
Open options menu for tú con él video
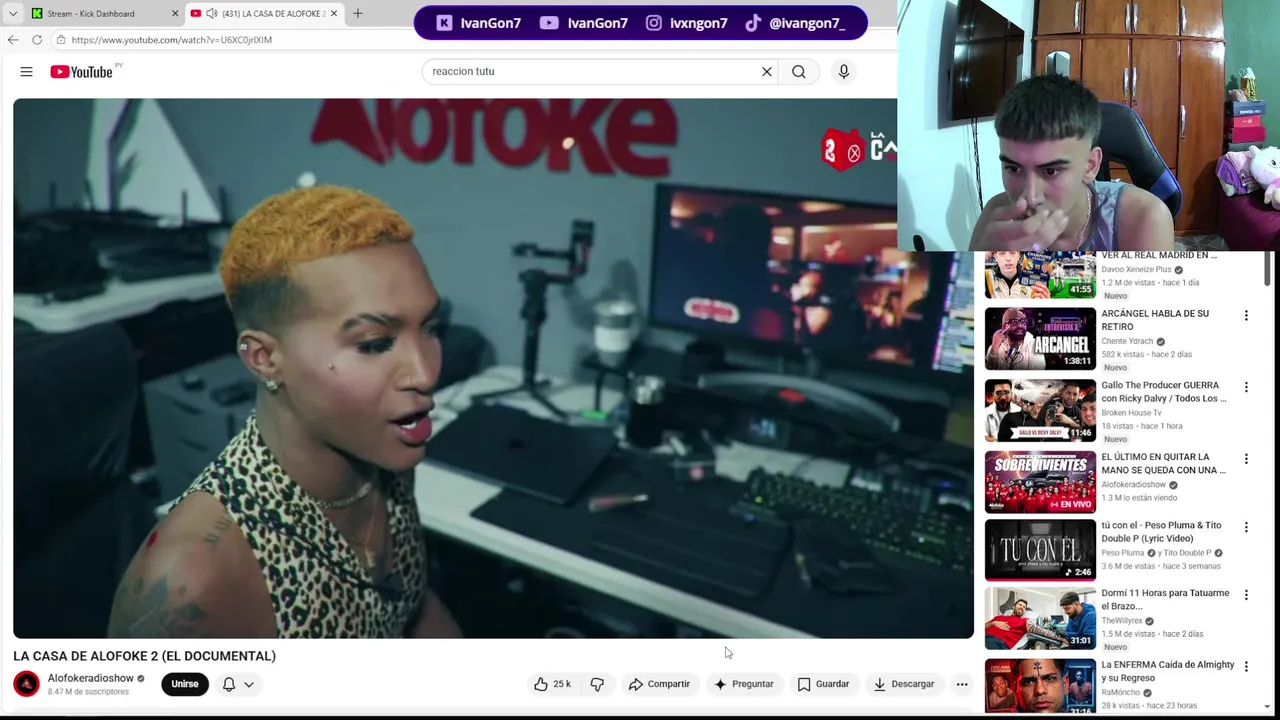1246,527
